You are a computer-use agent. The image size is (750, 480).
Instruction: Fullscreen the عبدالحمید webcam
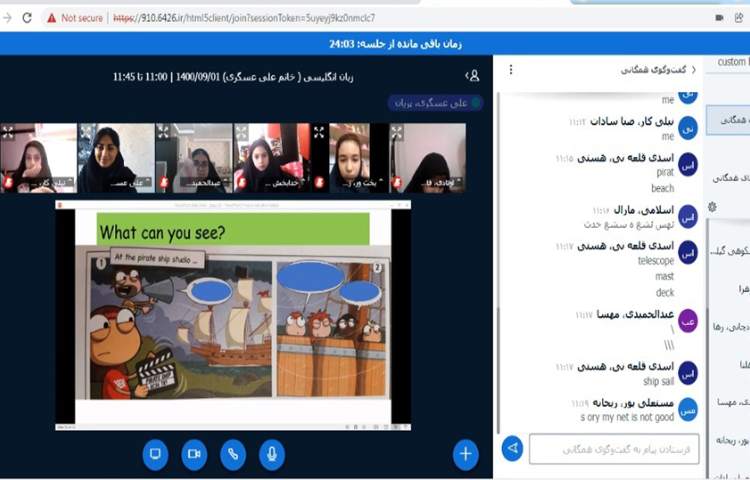pyautogui.click(x=164, y=131)
